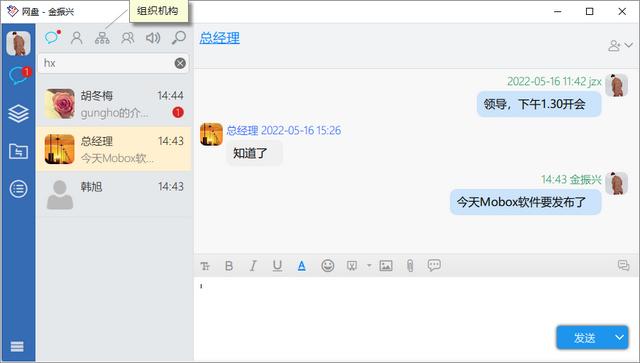The image size is (640, 363).
Task: Click the font size toolbar icon
Action: (x=205, y=266)
